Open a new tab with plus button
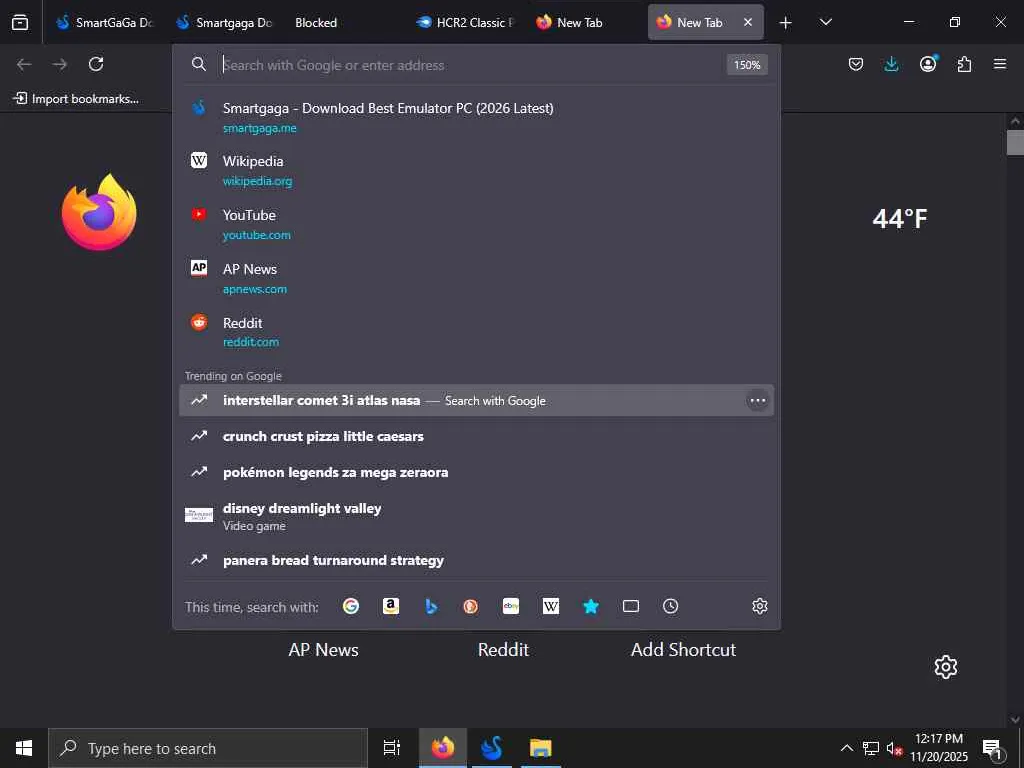The image size is (1024, 768). pyautogui.click(x=786, y=23)
